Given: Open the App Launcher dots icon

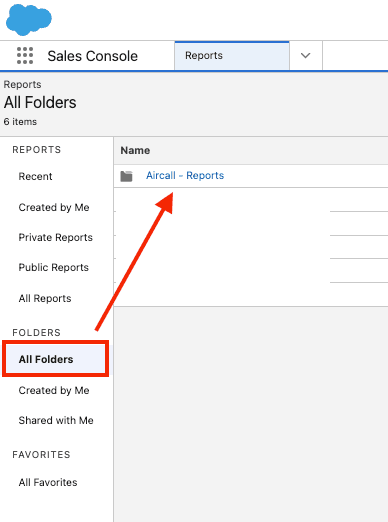Looking at the screenshot, I should (25, 55).
